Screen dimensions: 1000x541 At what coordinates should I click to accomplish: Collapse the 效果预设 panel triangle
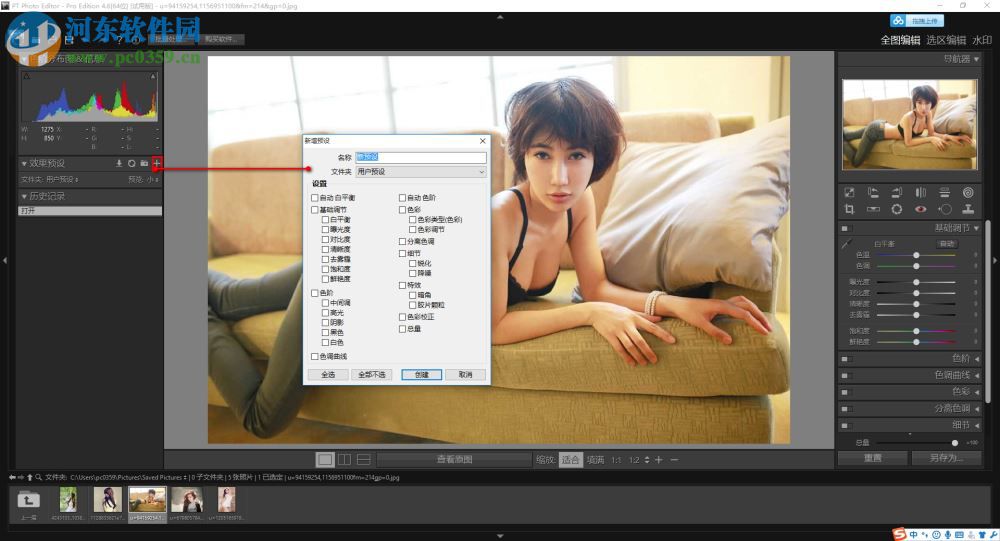[24, 163]
